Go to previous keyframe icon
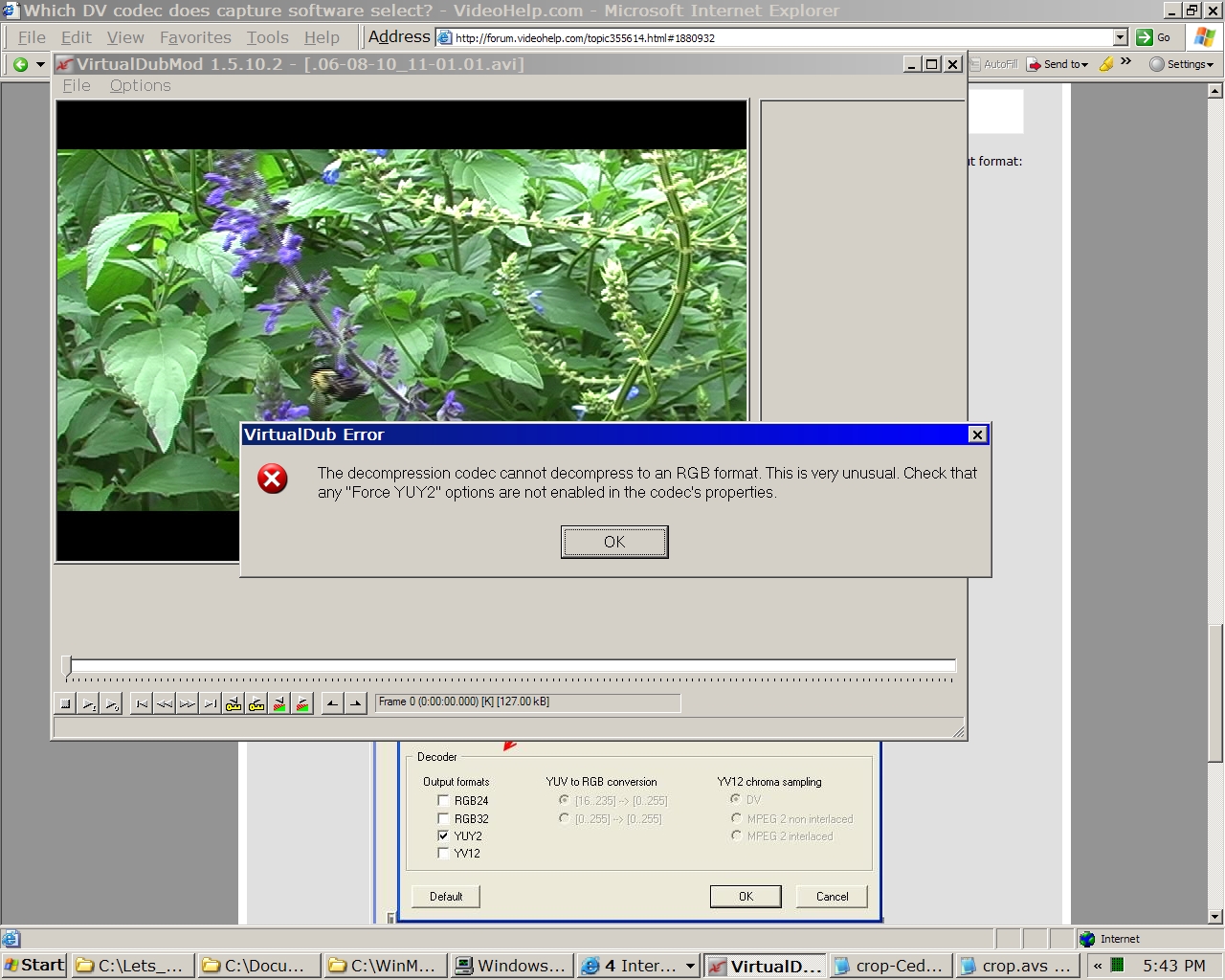 pos(234,703)
